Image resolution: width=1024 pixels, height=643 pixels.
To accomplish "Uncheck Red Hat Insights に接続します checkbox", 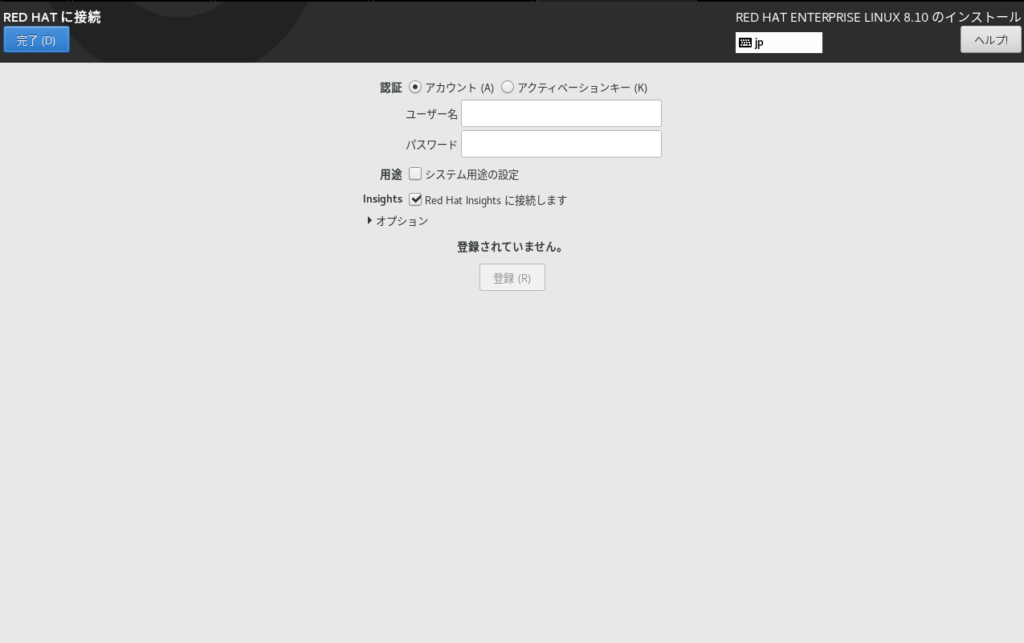I will (416, 199).
